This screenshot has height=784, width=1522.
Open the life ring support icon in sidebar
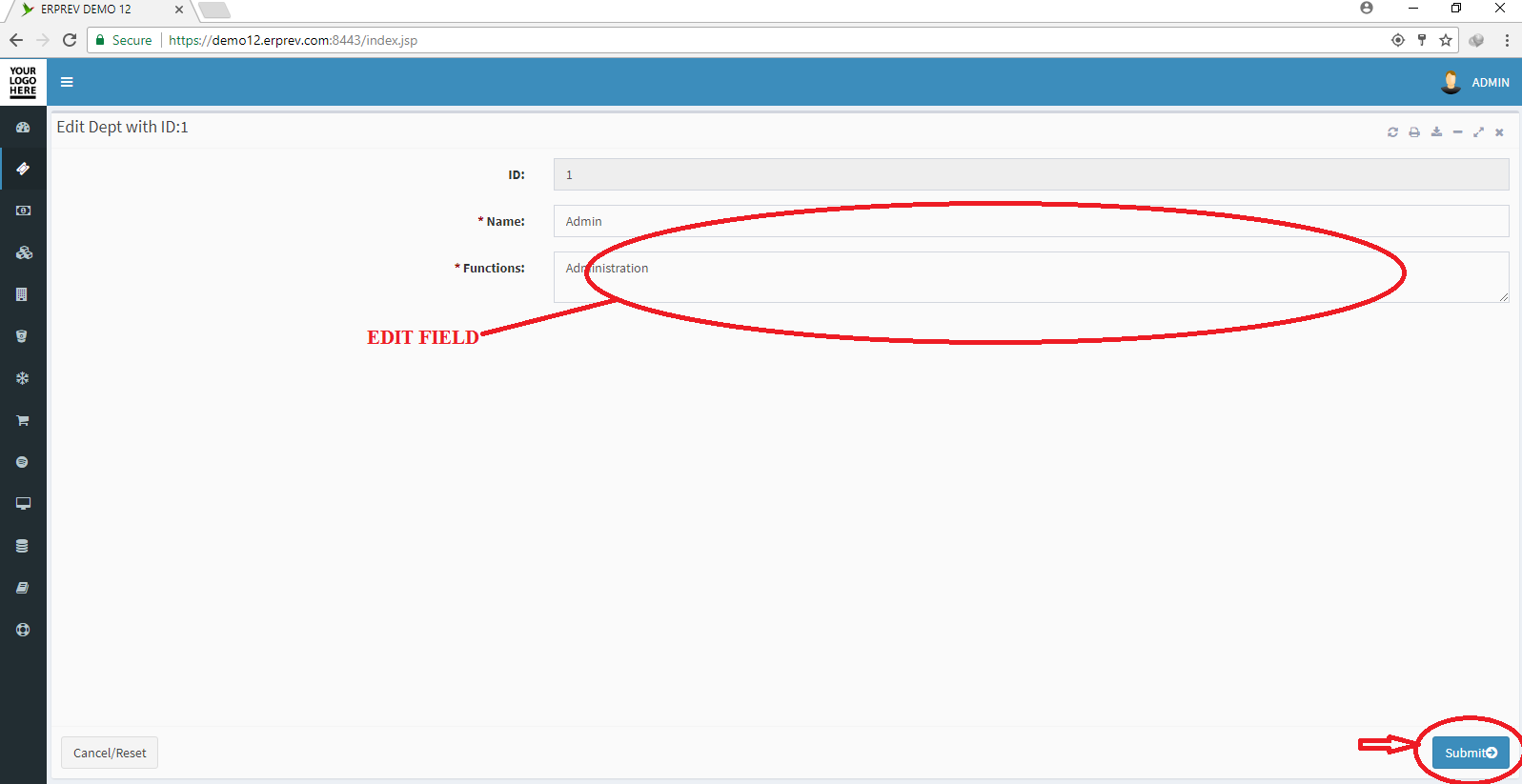23,630
